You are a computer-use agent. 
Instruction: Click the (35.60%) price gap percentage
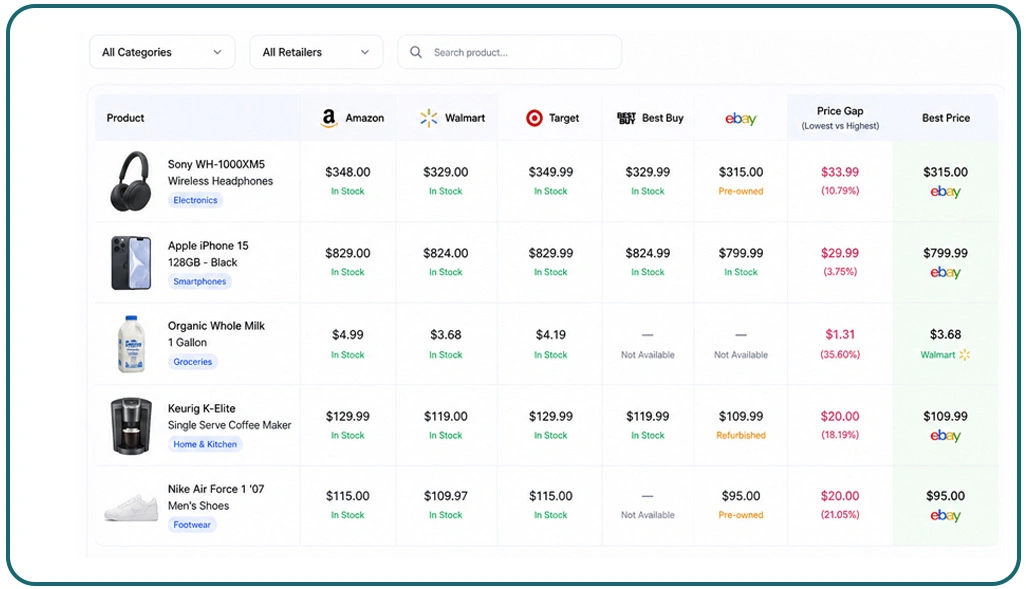pyautogui.click(x=840, y=355)
